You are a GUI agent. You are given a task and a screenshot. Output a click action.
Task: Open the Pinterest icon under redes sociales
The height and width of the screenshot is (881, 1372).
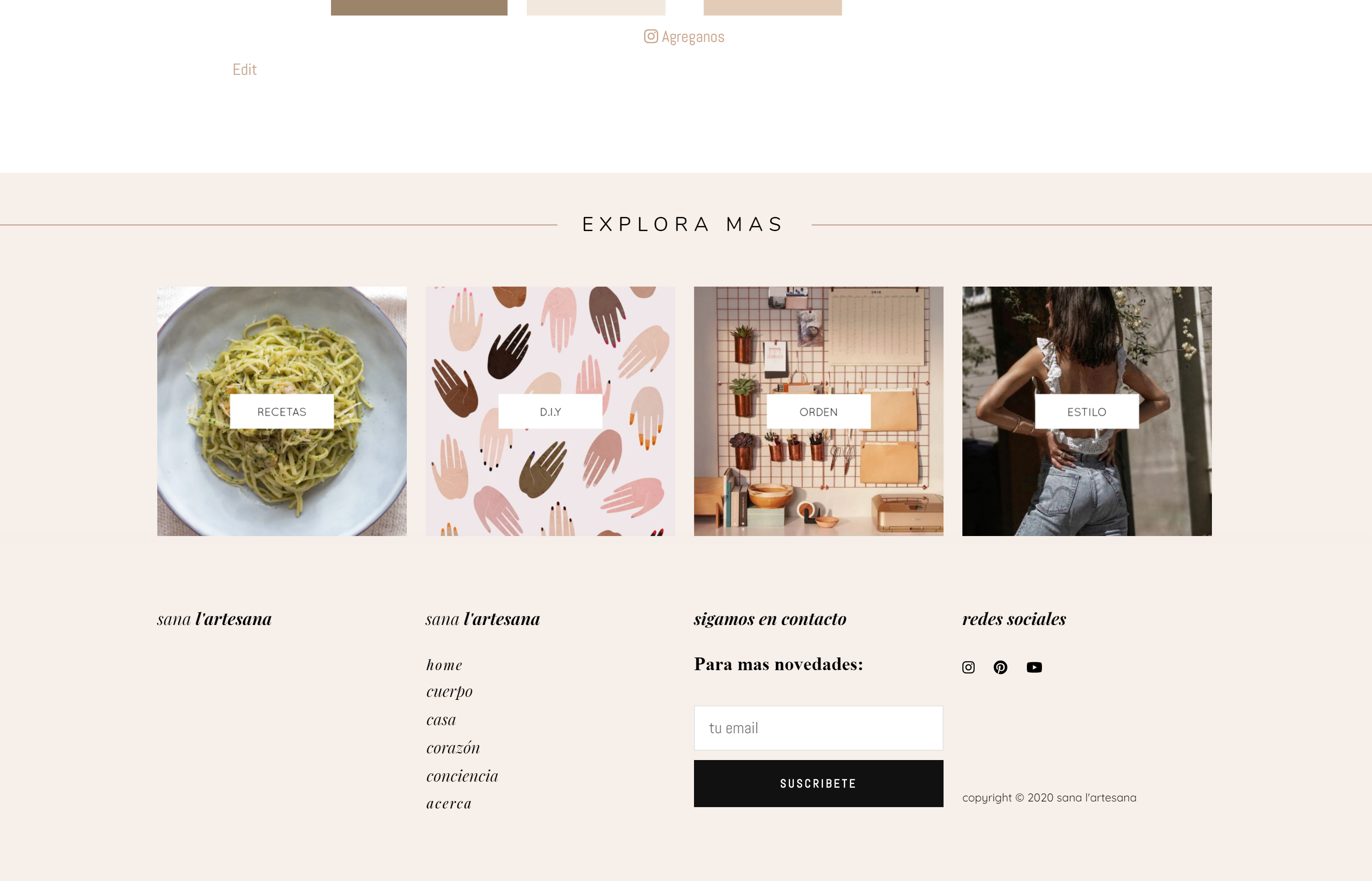tap(1000, 667)
